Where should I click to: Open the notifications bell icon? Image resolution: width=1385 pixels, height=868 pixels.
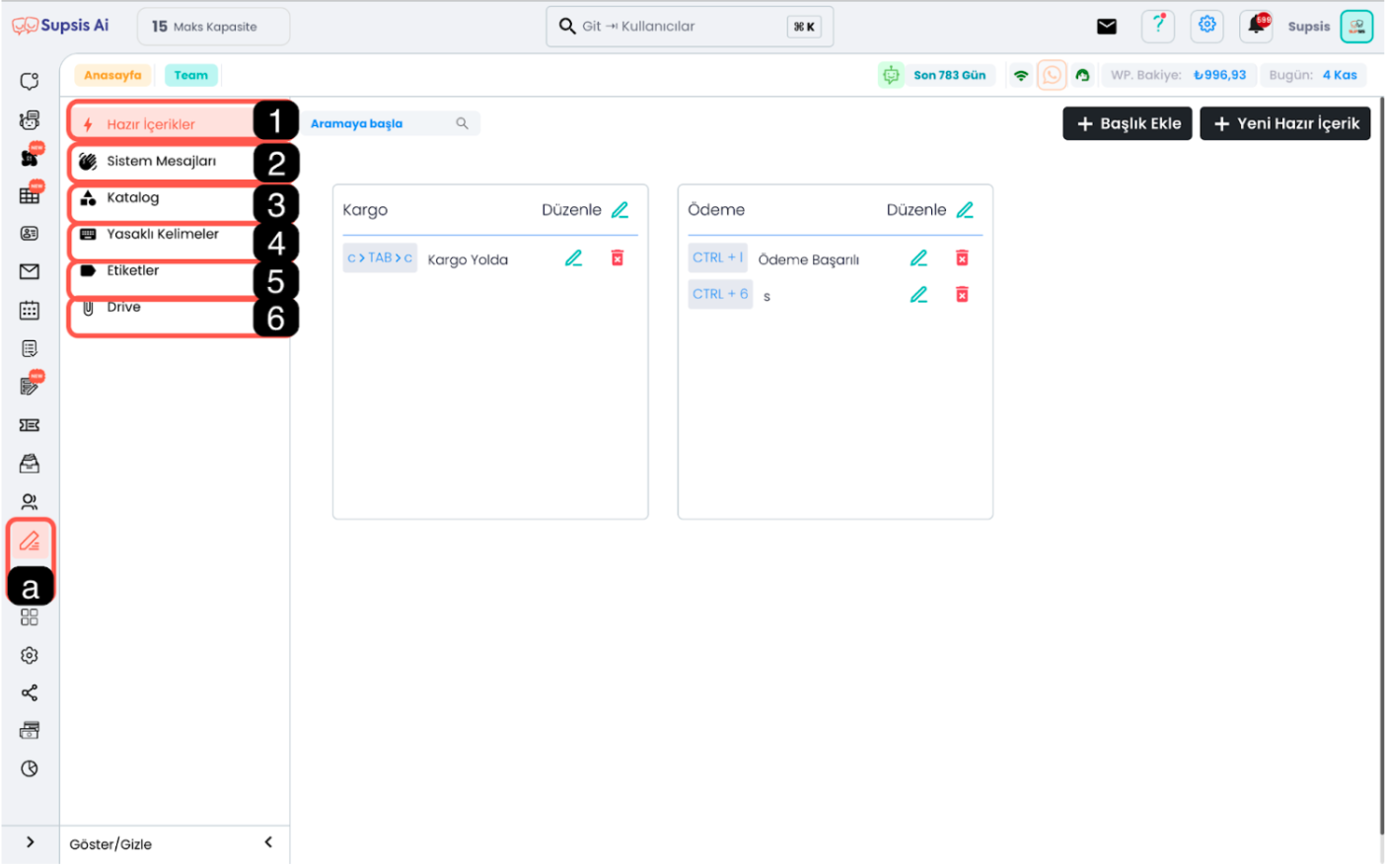point(1257,26)
